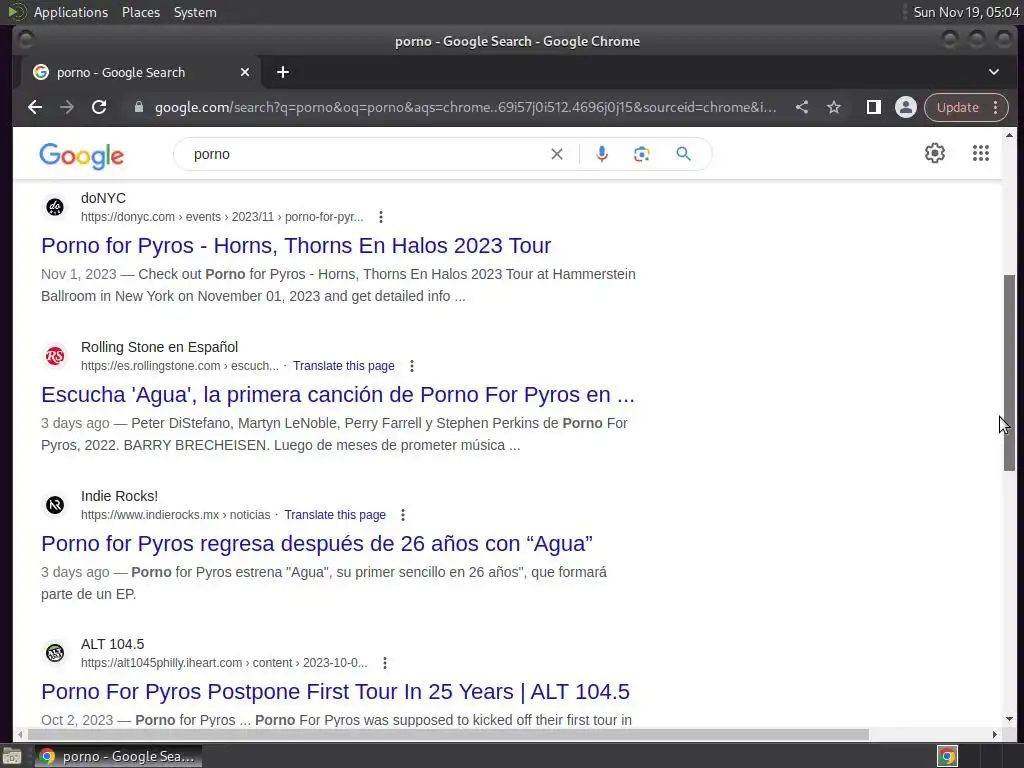Open Google quick settings gear
1024x768 pixels.
pos(935,153)
